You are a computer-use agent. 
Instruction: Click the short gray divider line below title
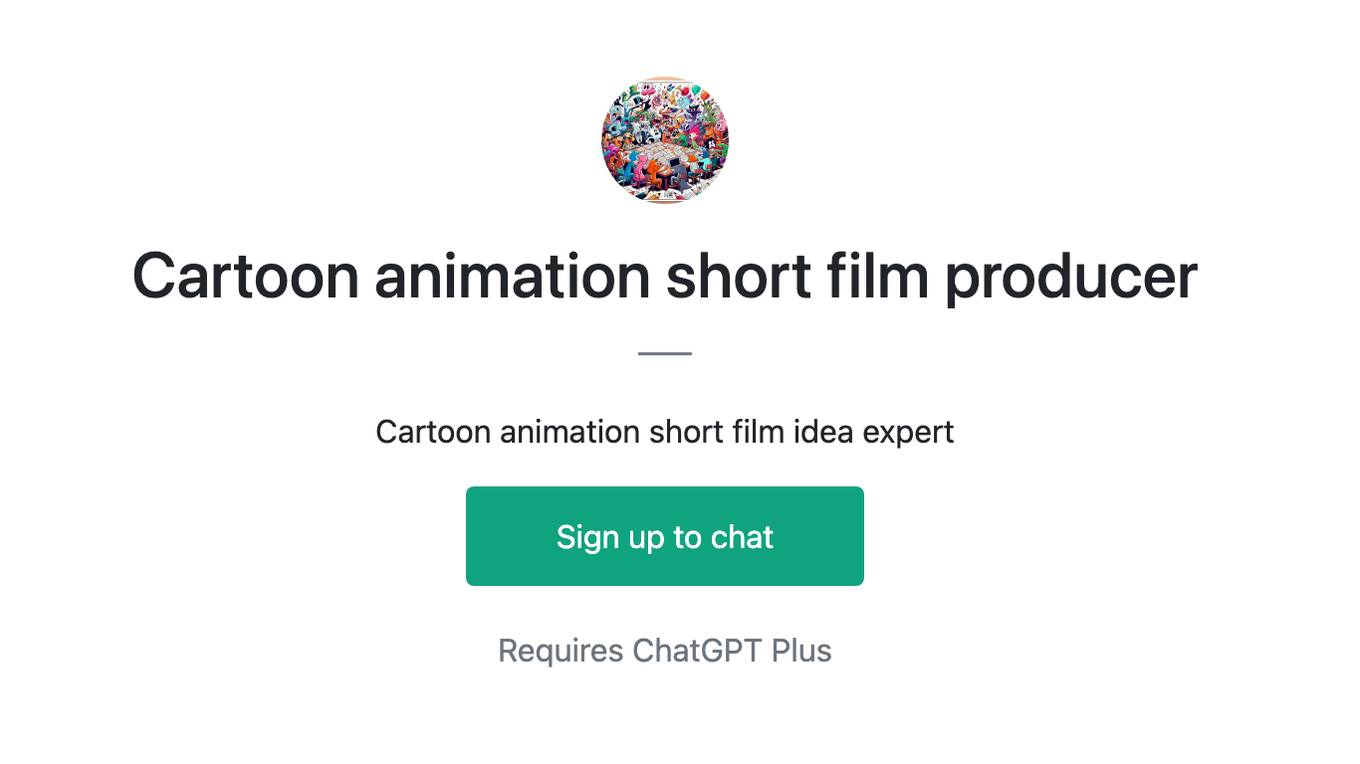[665, 353]
